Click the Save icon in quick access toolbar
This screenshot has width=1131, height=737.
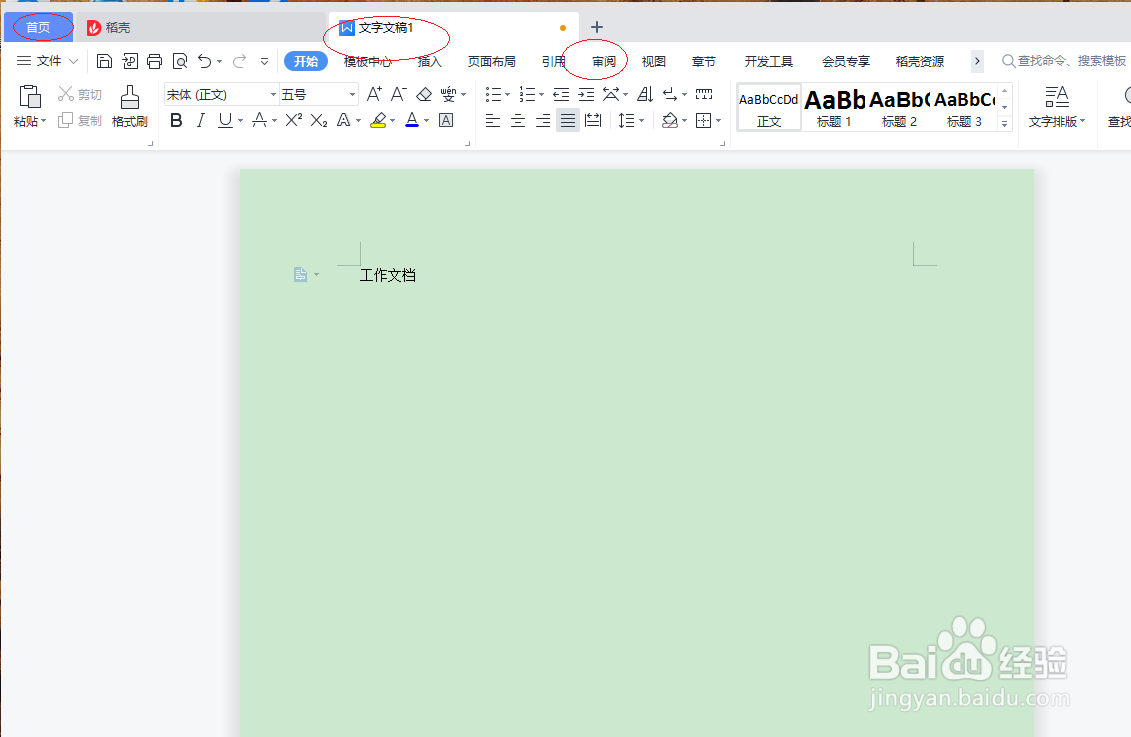[x=104, y=61]
